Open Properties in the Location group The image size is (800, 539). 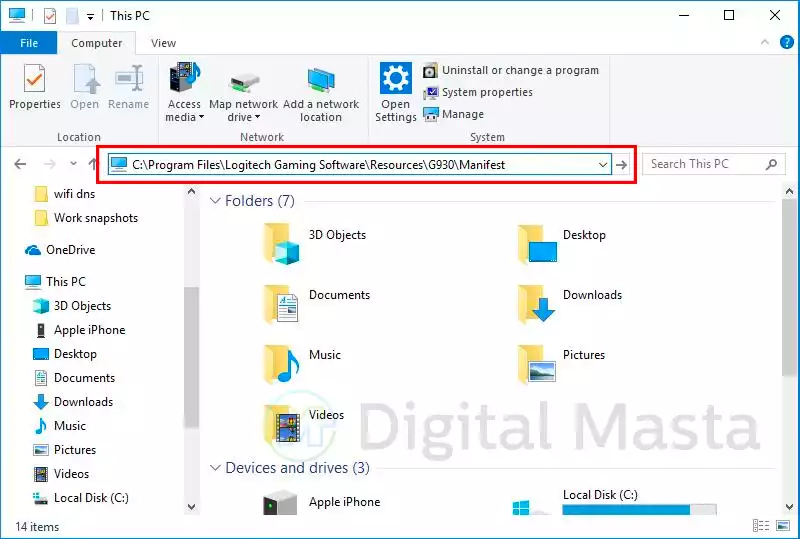(x=35, y=86)
